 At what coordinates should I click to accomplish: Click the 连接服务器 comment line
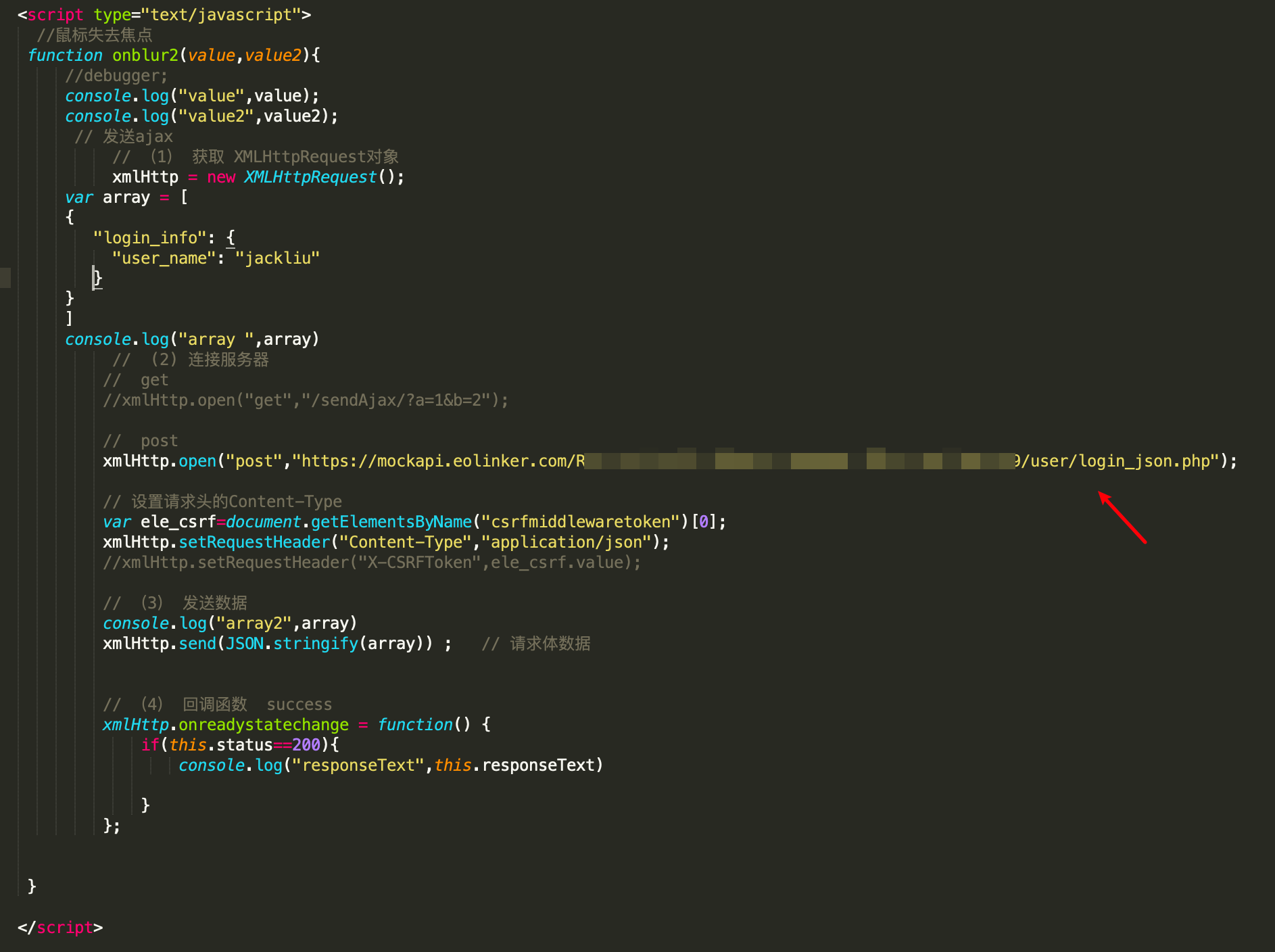[191, 359]
